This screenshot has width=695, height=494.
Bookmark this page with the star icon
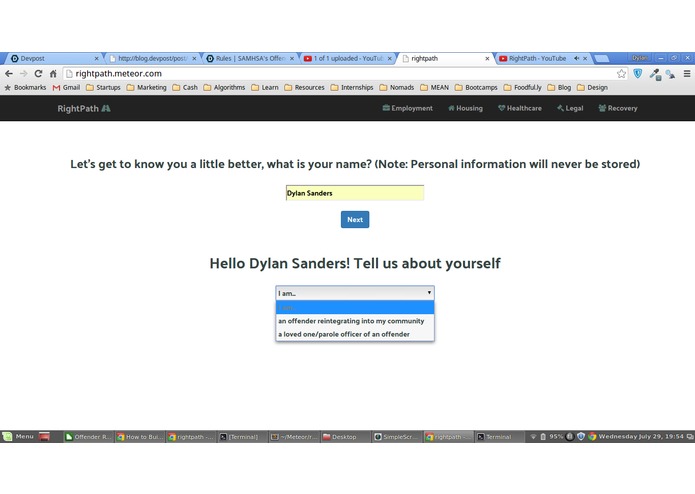(x=621, y=74)
